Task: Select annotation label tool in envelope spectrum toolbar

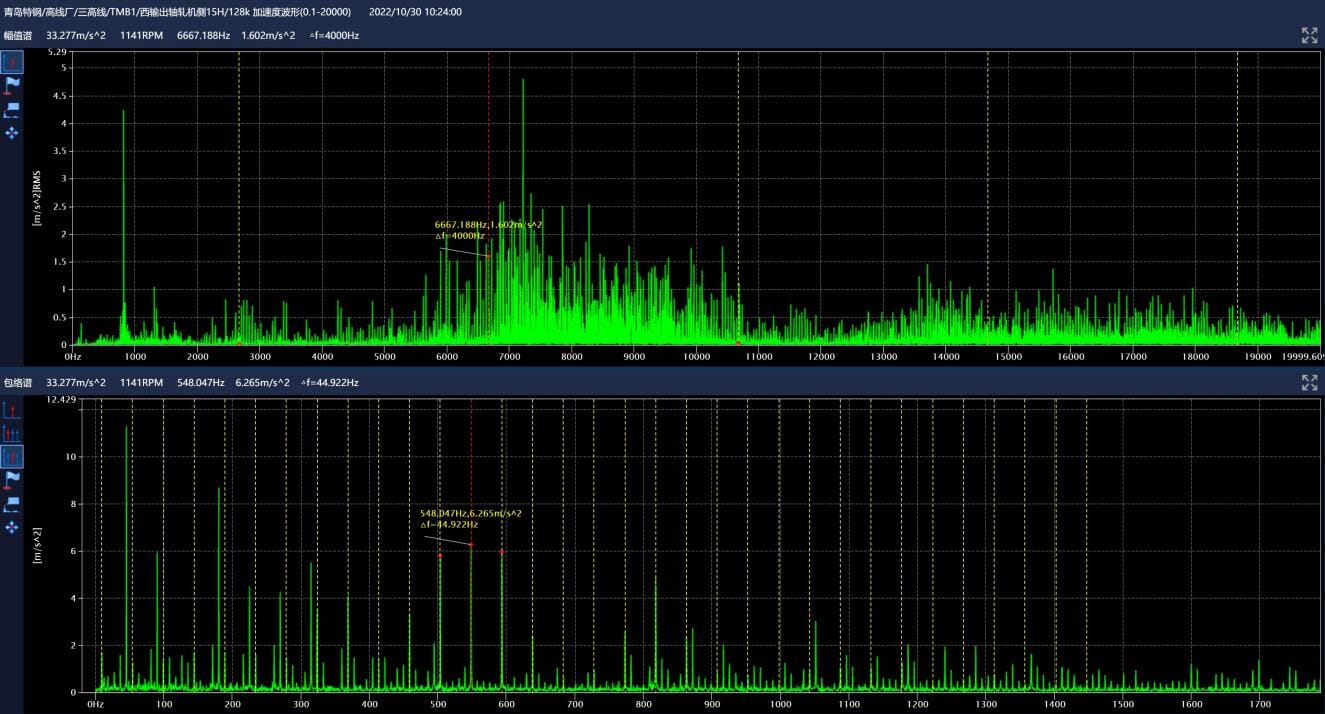Action: click(12, 503)
